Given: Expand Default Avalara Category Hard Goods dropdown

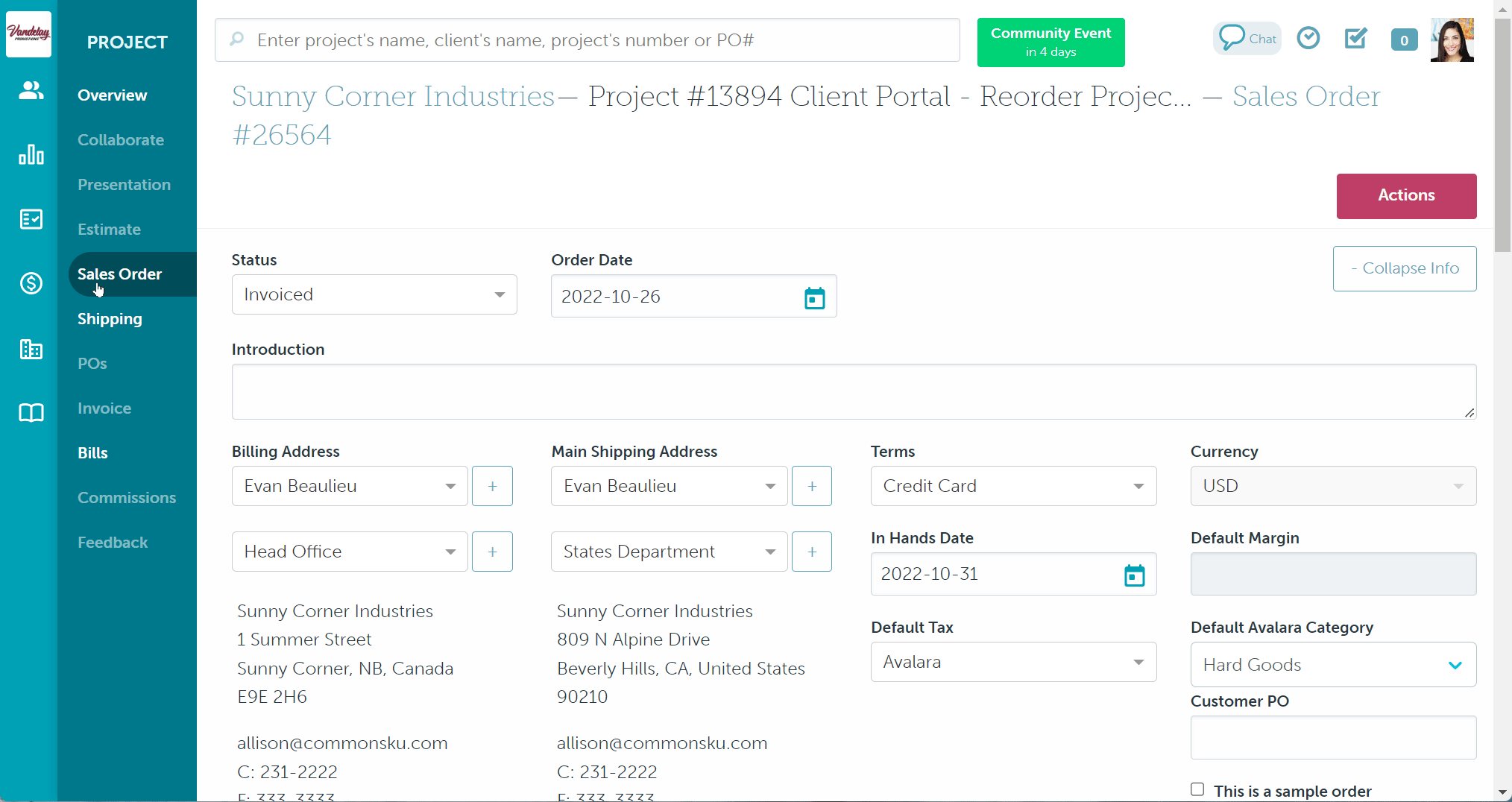Looking at the screenshot, I should tap(1332, 665).
